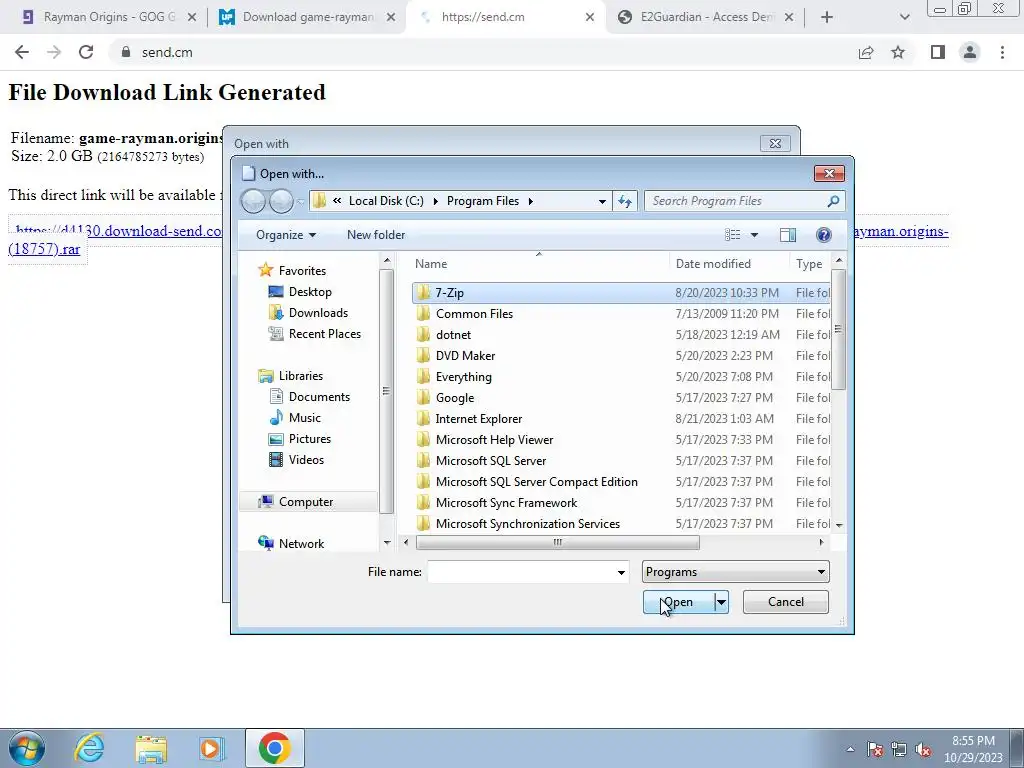Open the File name dropdown arrow
This screenshot has width=1024, height=768.
click(x=621, y=572)
